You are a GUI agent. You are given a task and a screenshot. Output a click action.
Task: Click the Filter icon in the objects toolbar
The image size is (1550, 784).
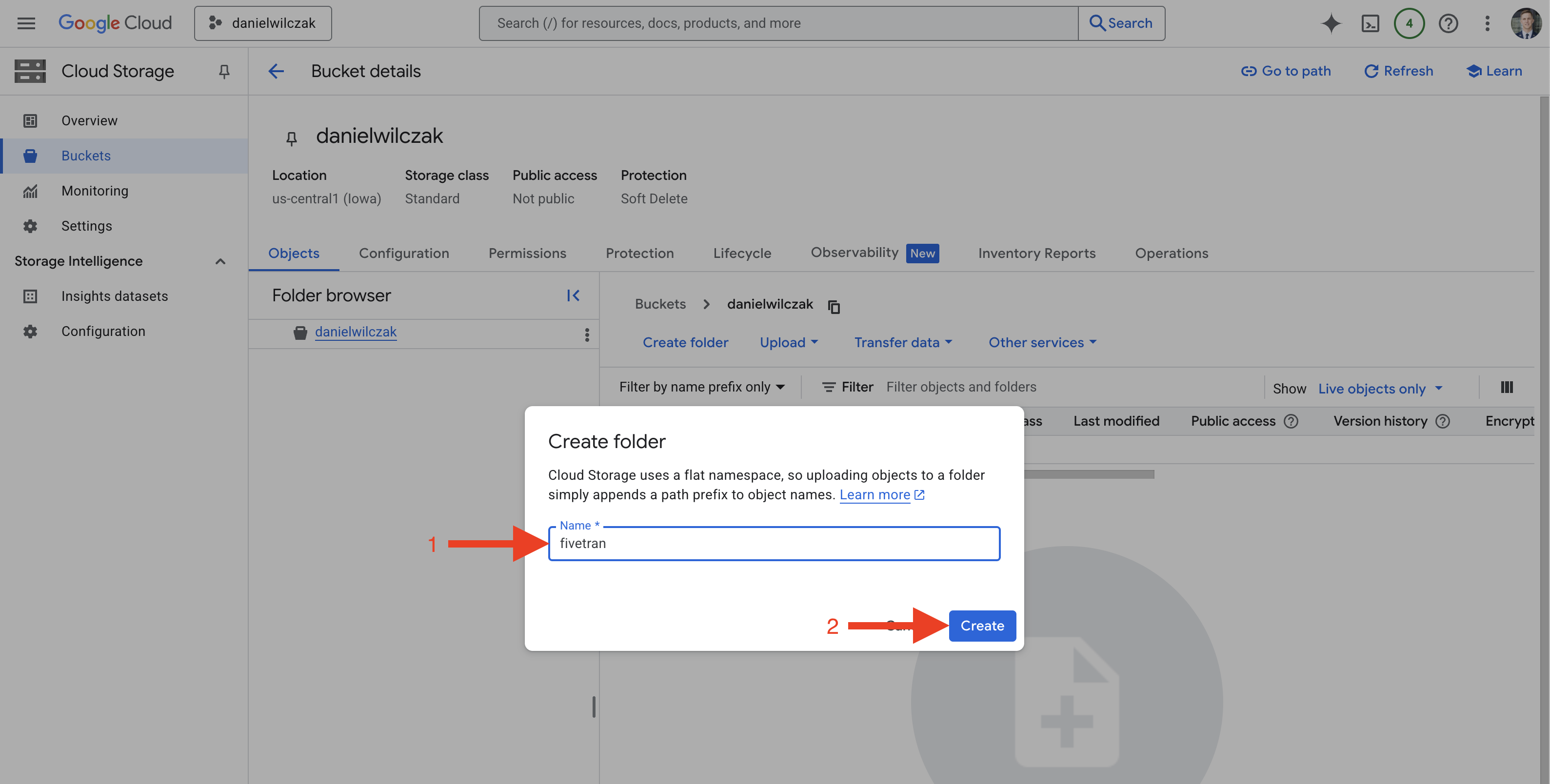point(829,388)
